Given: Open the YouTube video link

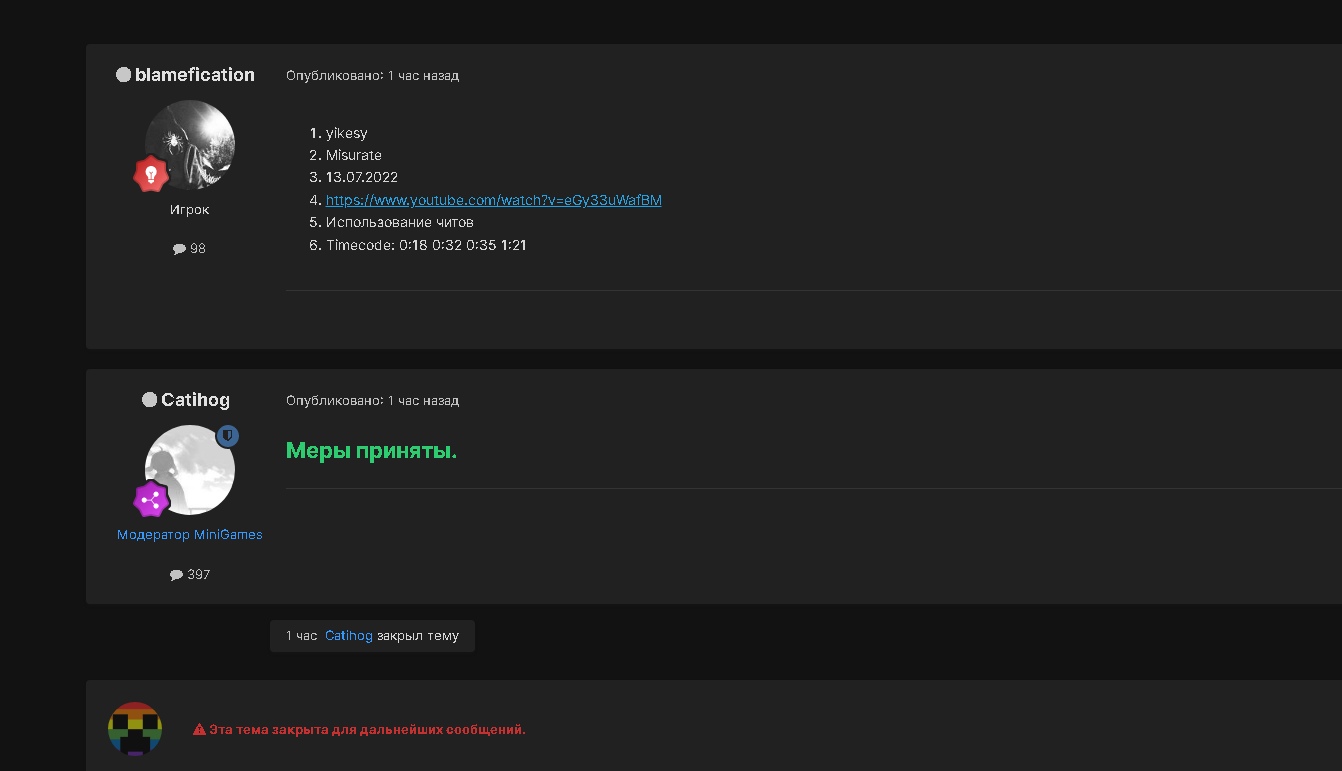Looking at the screenshot, I should (493, 200).
